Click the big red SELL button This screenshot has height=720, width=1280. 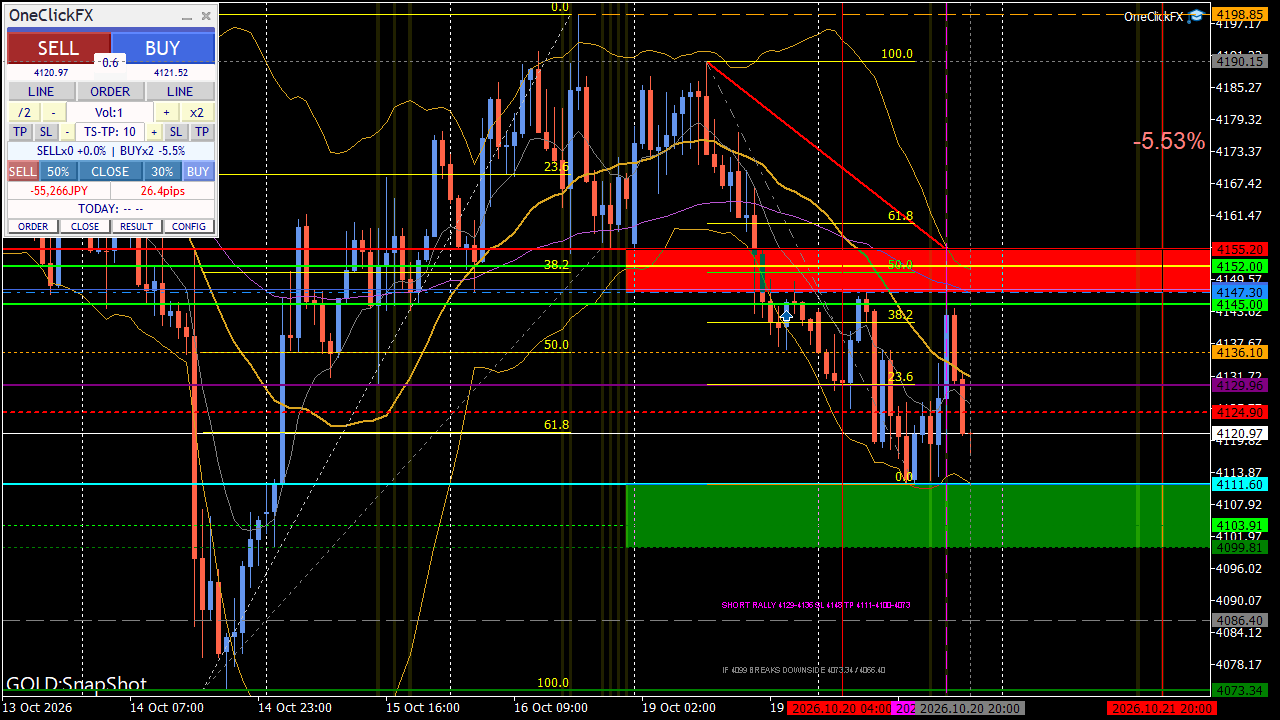pyautogui.click(x=58, y=48)
